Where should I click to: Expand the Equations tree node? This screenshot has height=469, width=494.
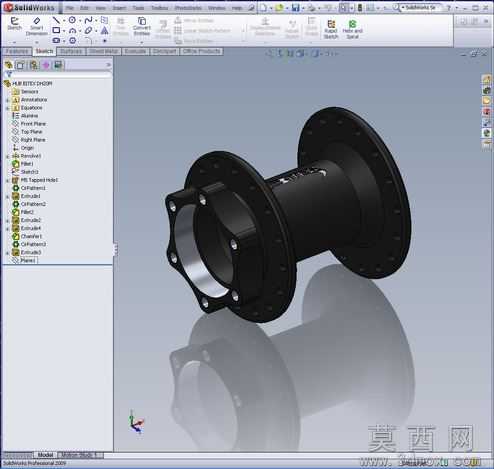[7, 108]
